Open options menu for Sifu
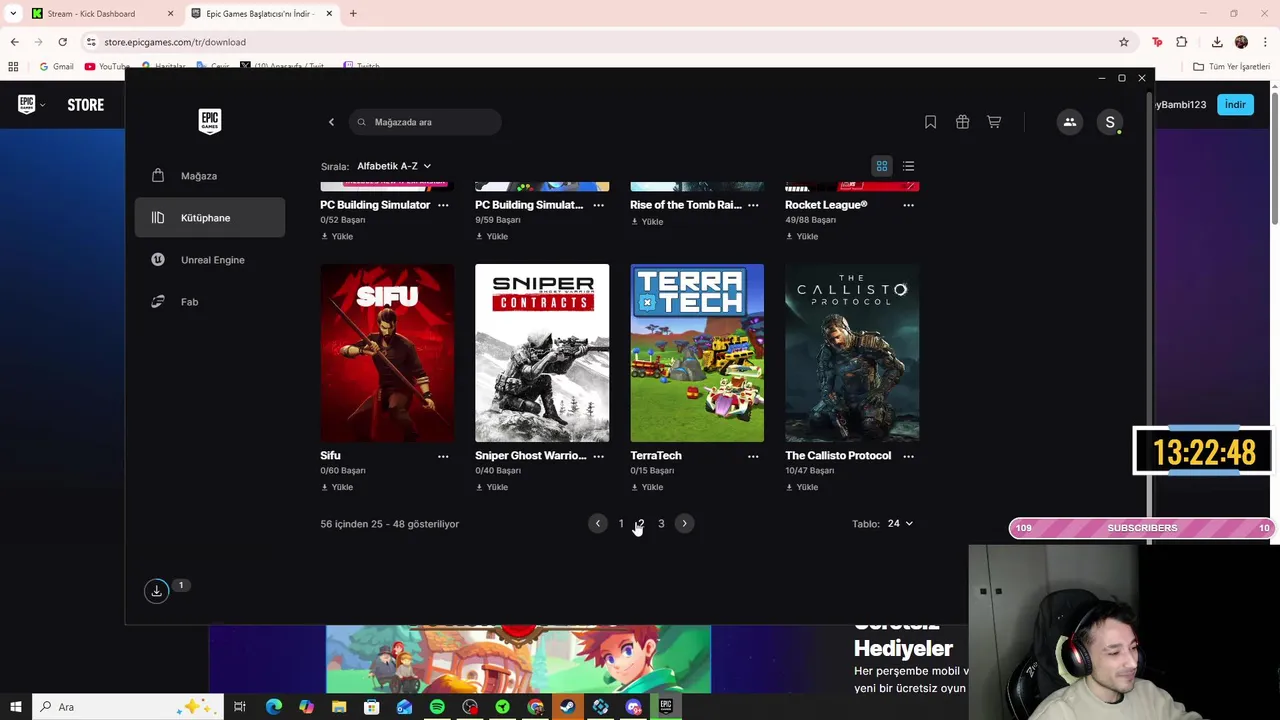 [443, 456]
